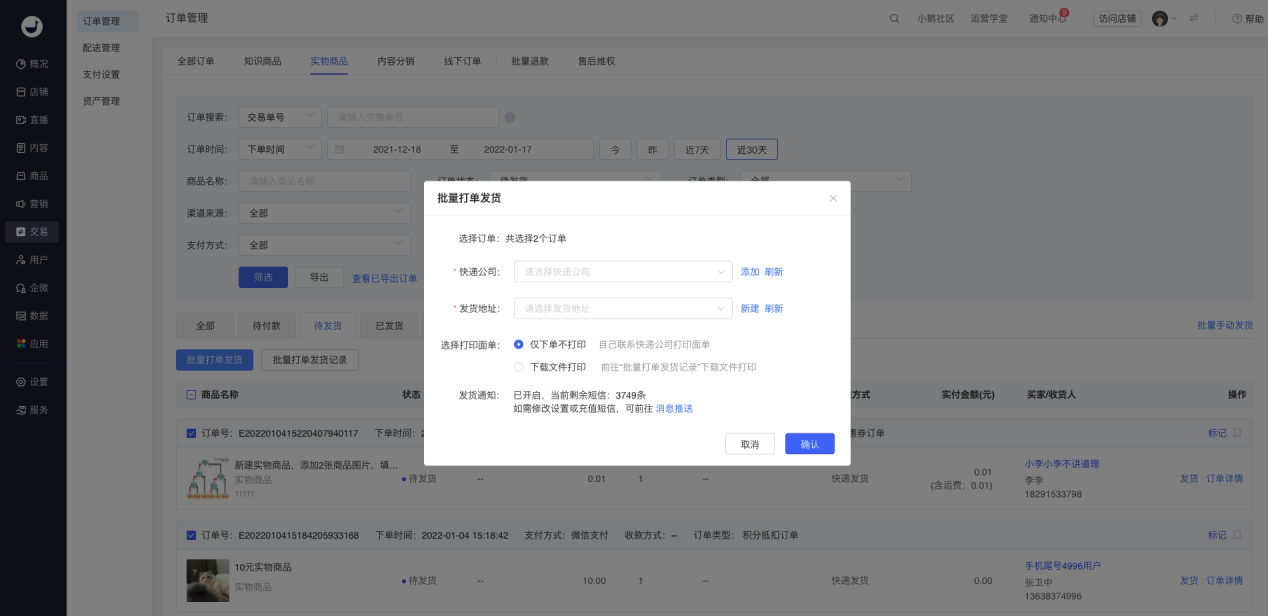Click the 访问店铺 button
Viewport: 1268px width, 616px height.
(1116, 18)
